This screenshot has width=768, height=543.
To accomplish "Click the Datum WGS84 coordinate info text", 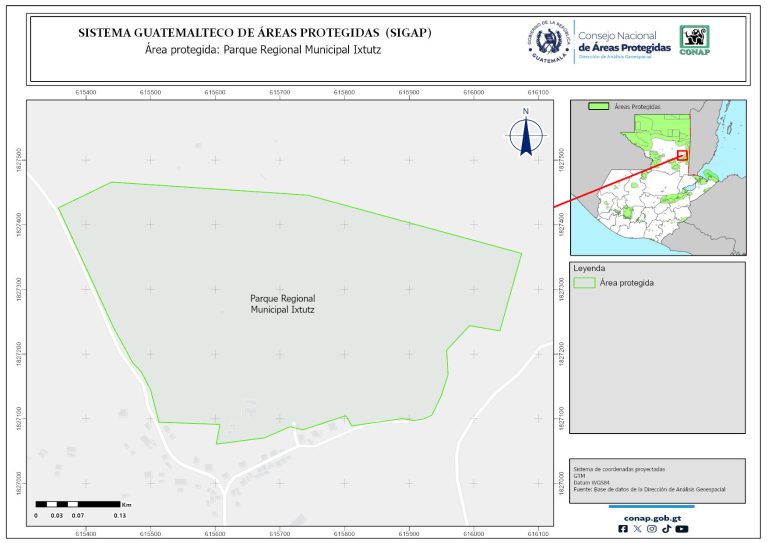I will click(590, 480).
